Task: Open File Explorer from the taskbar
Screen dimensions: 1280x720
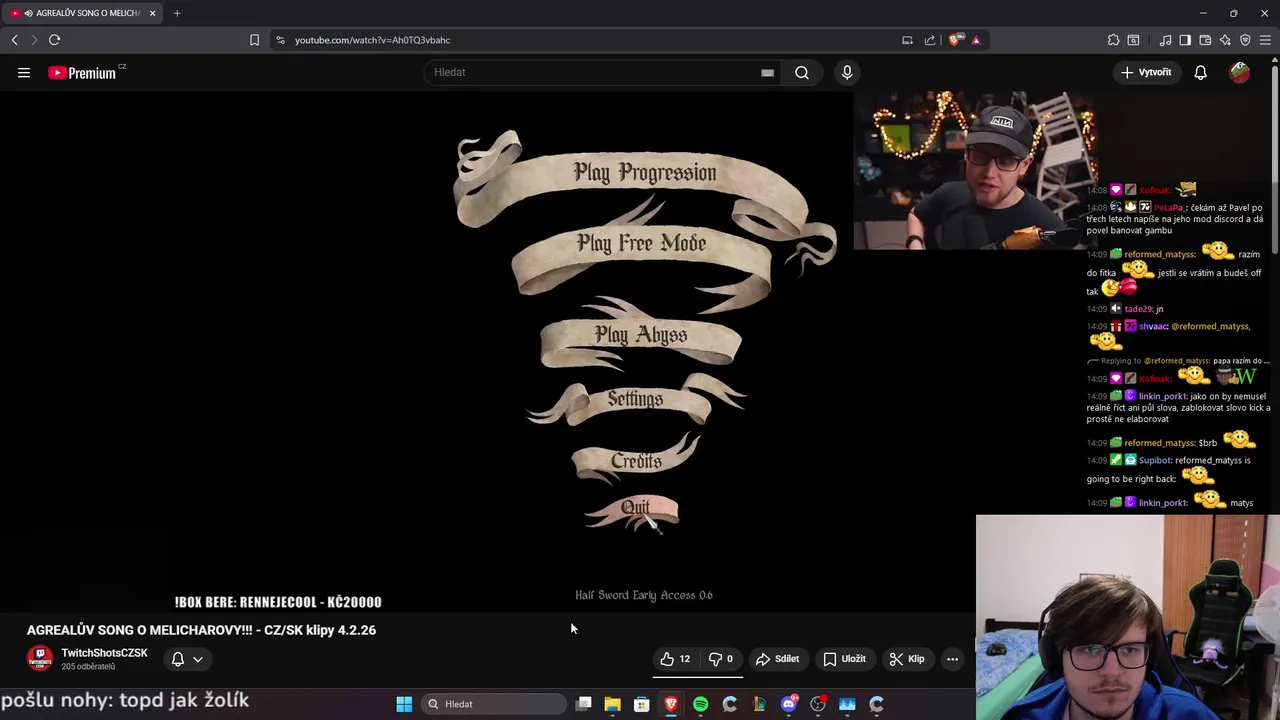Action: [x=613, y=704]
